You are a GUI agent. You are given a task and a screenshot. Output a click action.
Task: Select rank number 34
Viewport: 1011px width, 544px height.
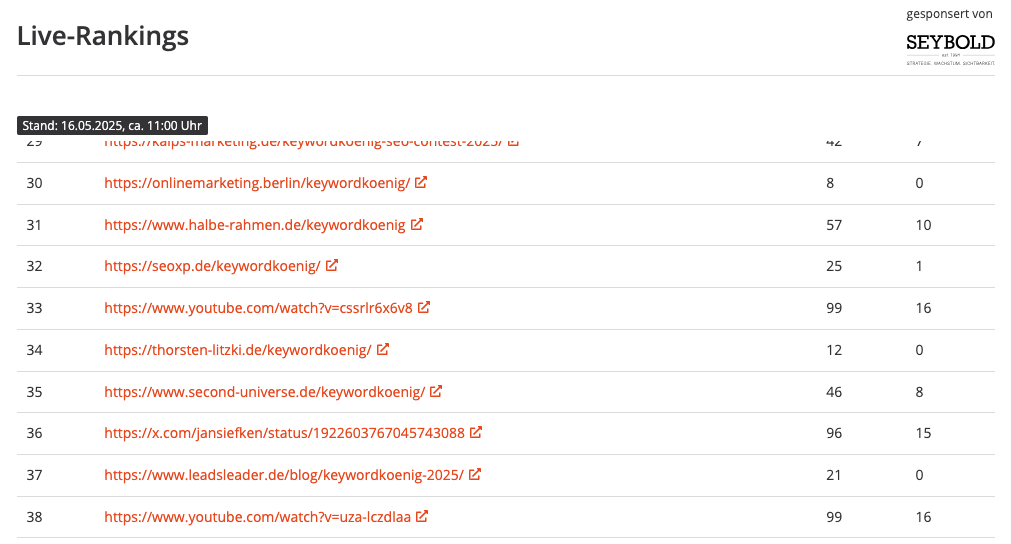tap(34, 350)
